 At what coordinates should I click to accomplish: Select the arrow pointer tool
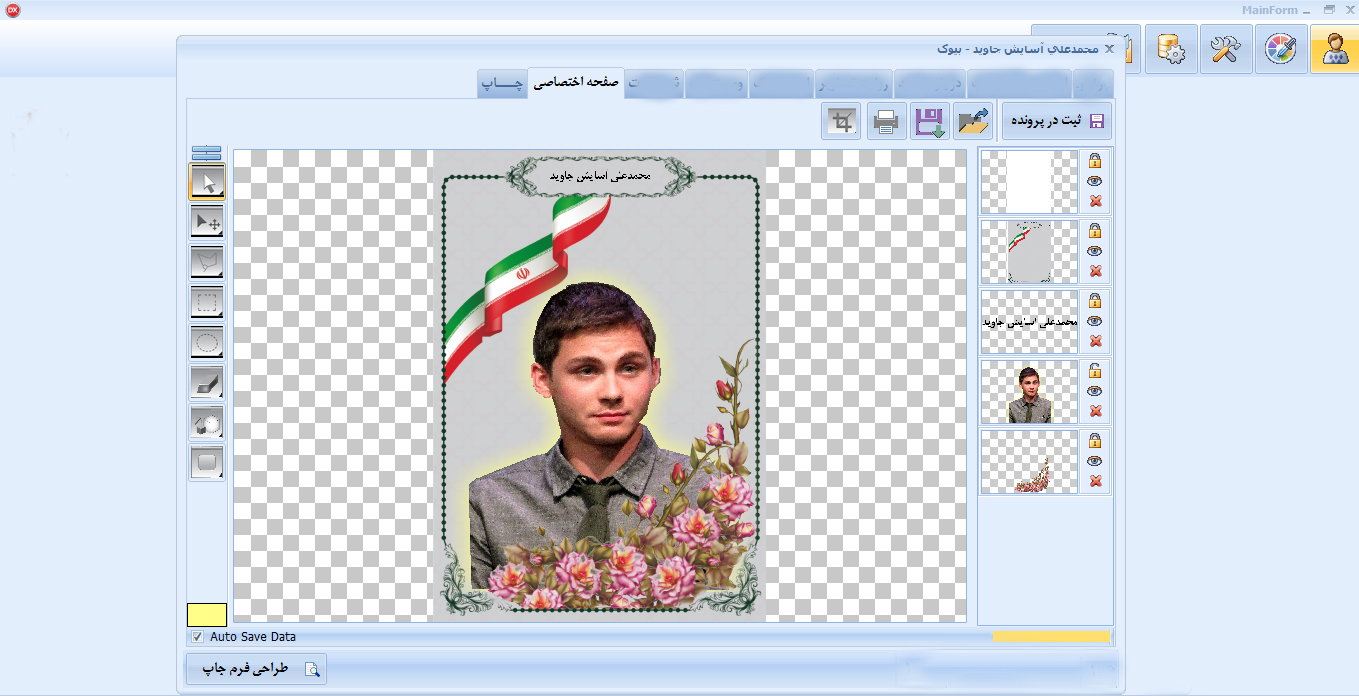click(x=207, y=182)
